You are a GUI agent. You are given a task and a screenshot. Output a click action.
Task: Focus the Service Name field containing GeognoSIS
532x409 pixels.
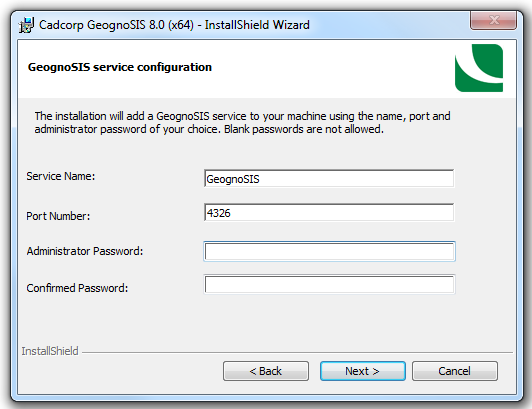coord(329,179)
